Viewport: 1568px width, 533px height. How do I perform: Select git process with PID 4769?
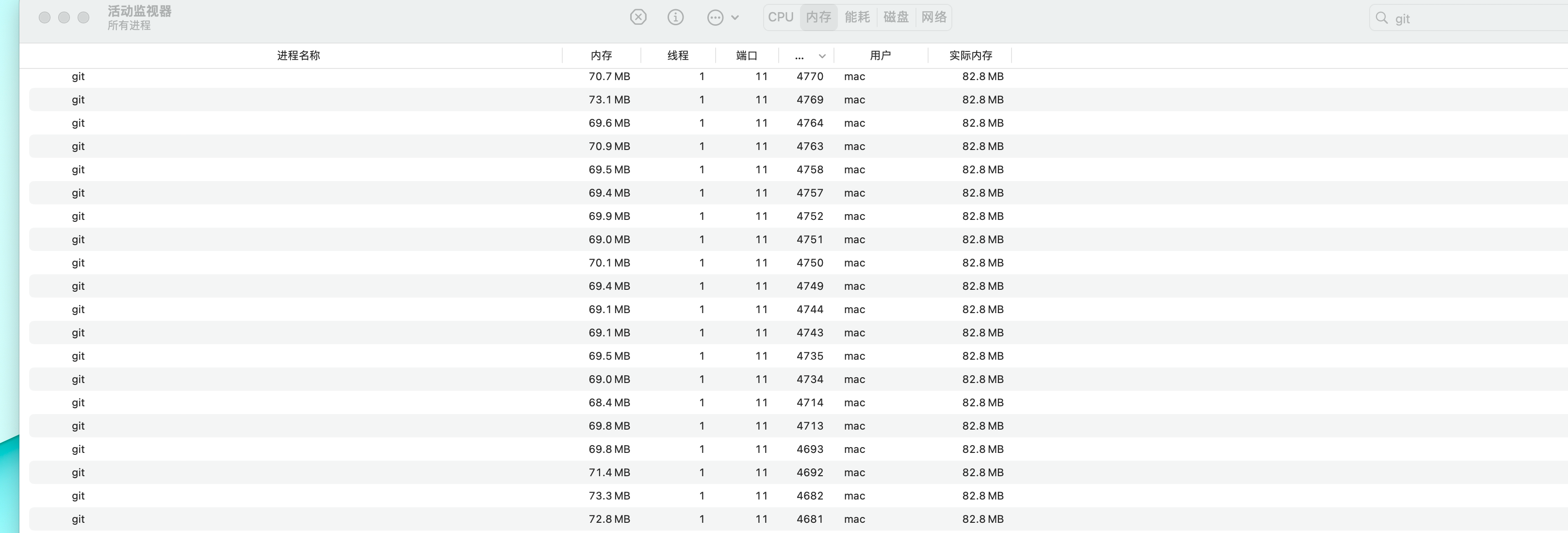(799, 100)
